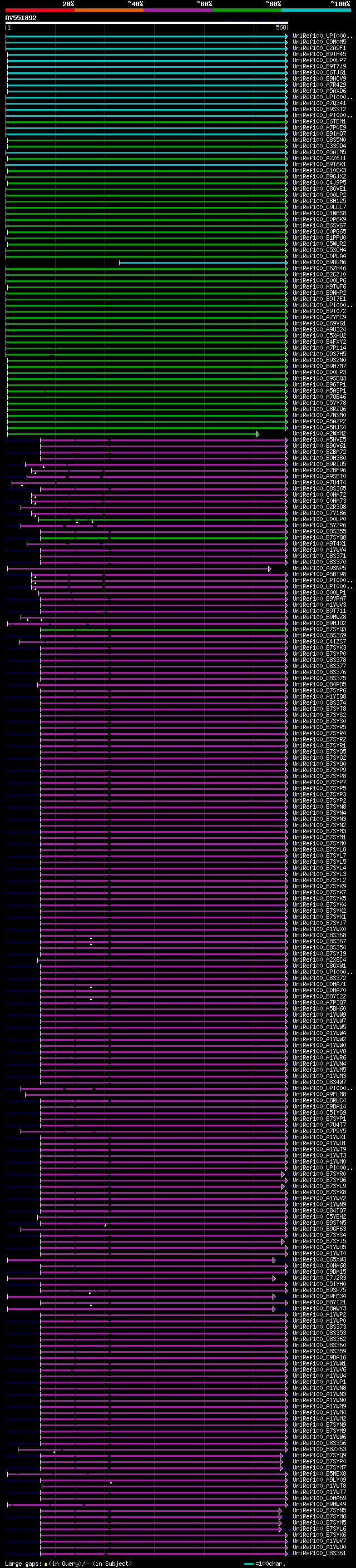Viewport: 356px width, 1568px height.
Task: Select hit label UniRef100_B9SST2
Action: pyautogui.click(x=319, y=109)
